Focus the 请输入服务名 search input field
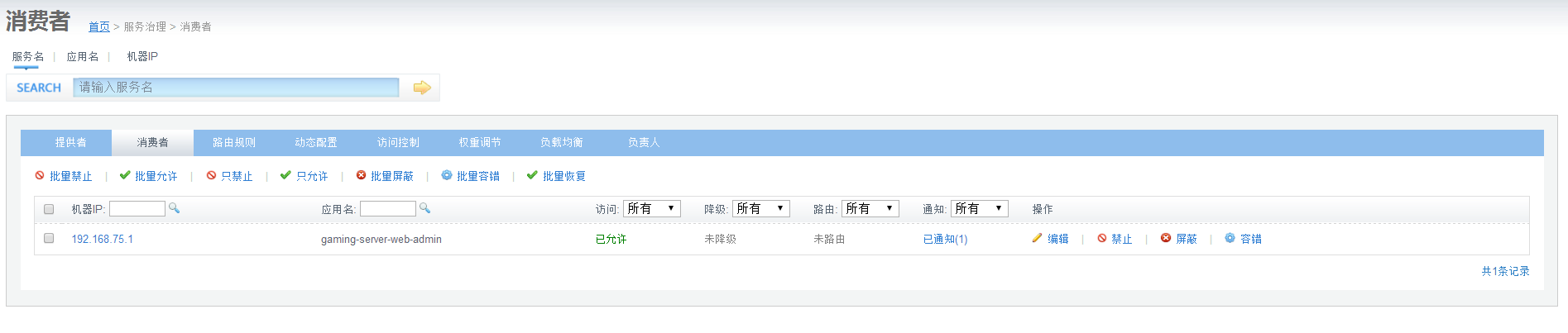 236,88
